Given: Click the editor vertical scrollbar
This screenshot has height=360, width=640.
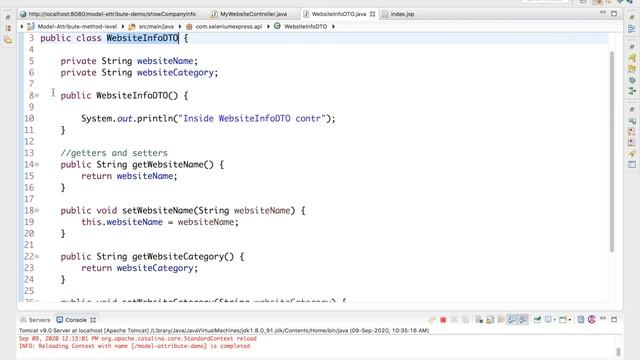Looking at the screenshot, I should tap(612, 151).
